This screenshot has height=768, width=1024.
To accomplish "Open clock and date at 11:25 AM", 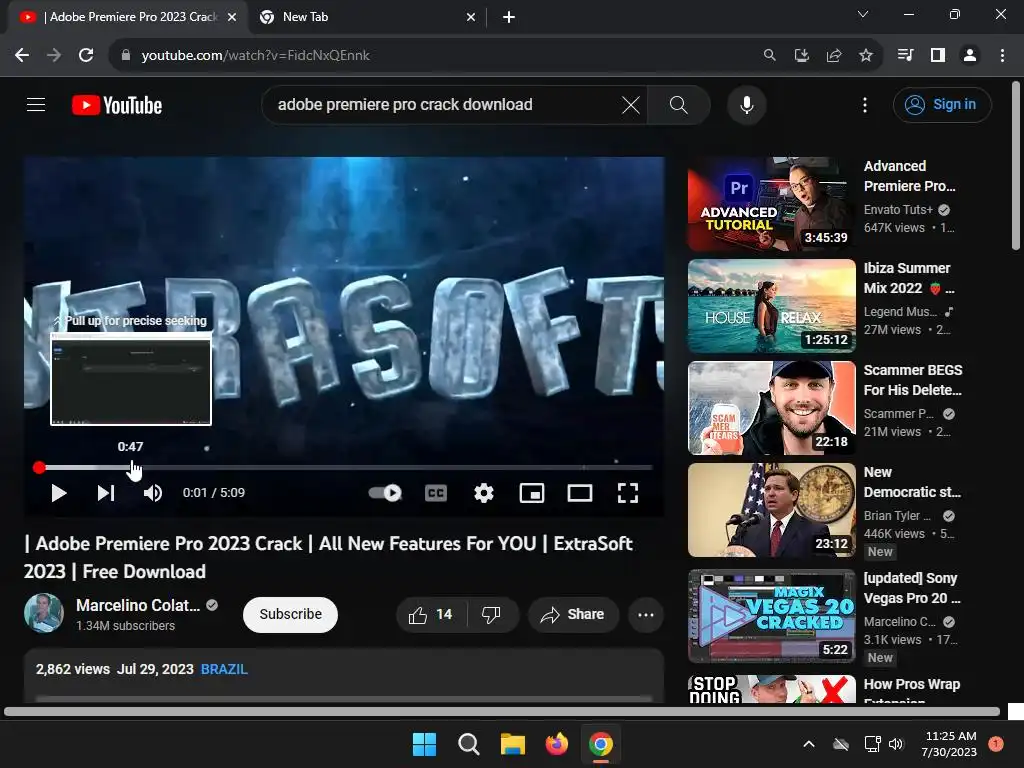I will click(x=949, y=744).
